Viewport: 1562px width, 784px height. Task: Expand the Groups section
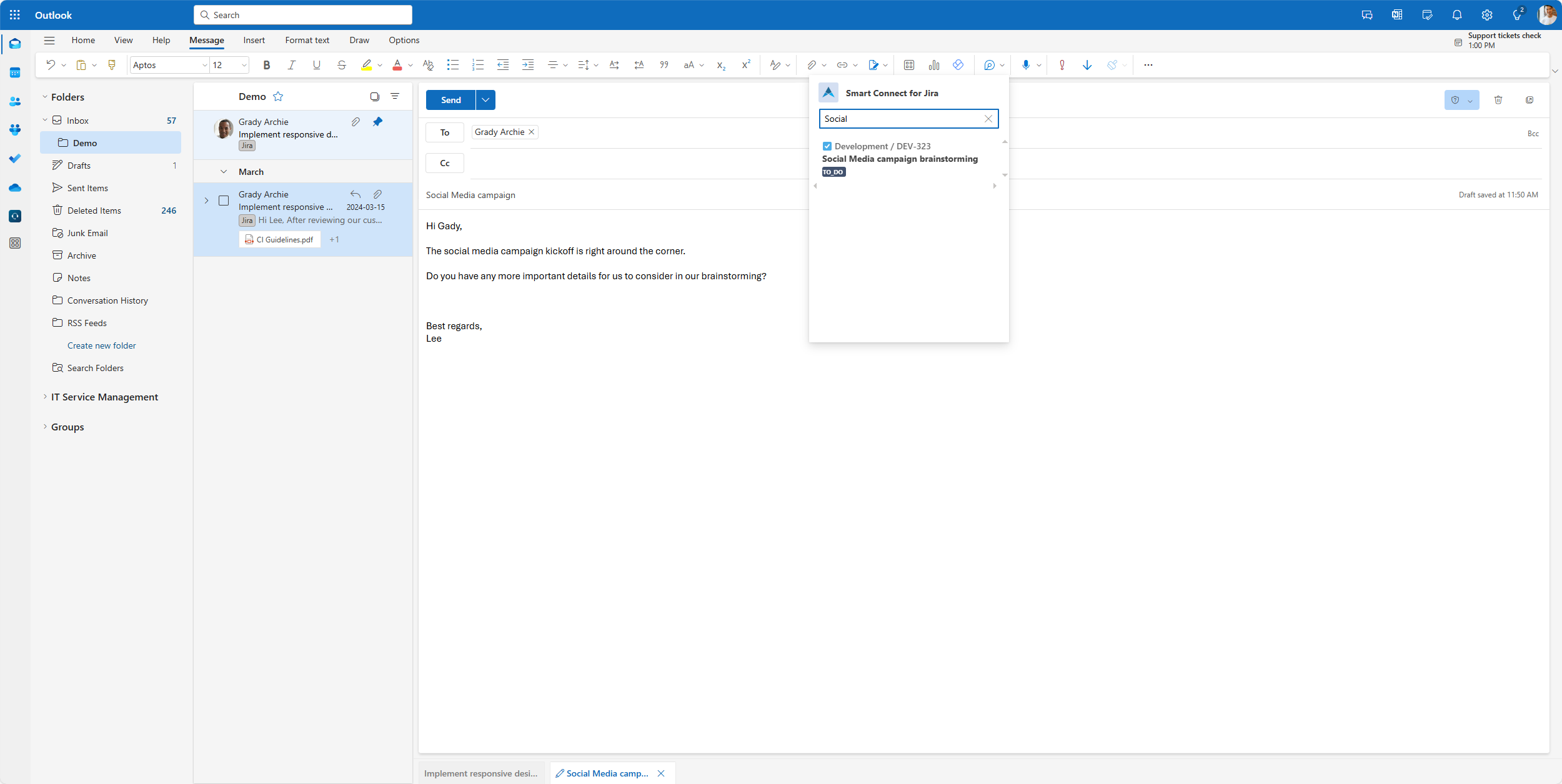(x=45, y=427)
